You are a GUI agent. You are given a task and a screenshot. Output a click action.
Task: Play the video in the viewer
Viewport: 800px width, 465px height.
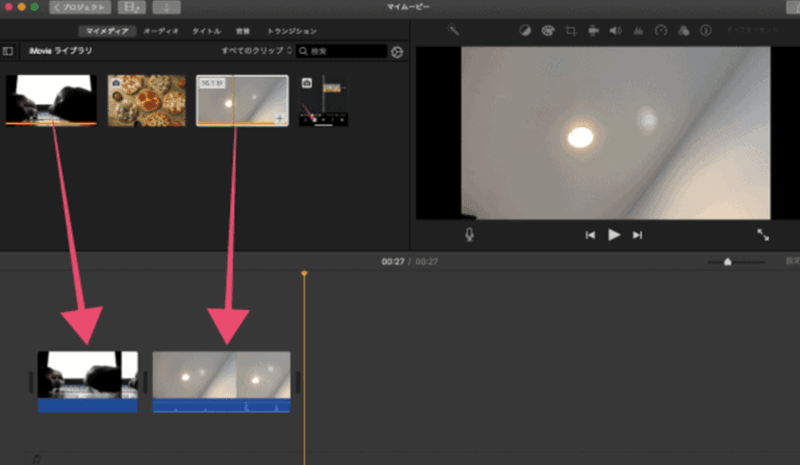click(x=614, y=234)
